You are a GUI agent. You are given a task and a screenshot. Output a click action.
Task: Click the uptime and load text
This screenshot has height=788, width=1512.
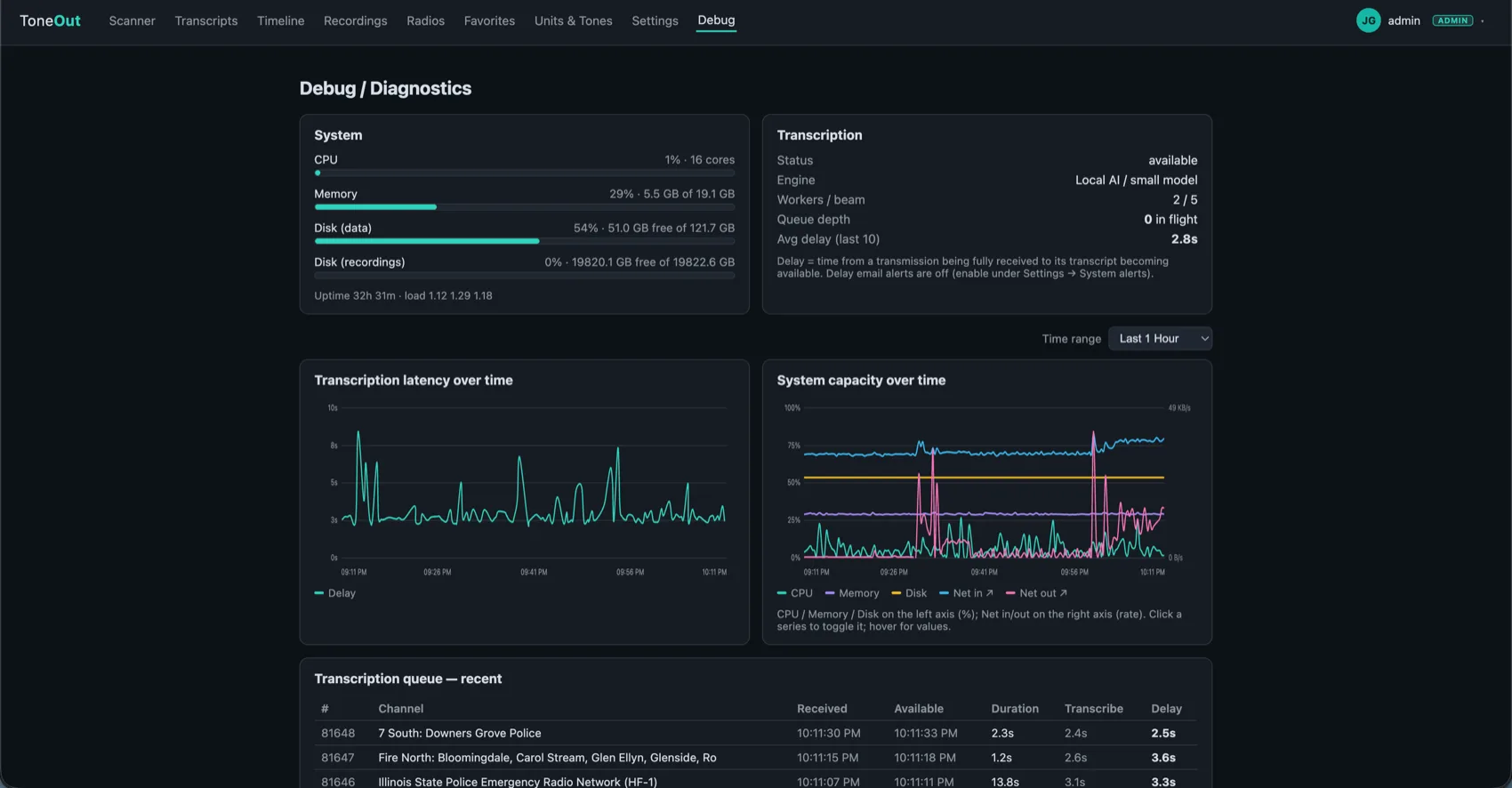[403, 295]
